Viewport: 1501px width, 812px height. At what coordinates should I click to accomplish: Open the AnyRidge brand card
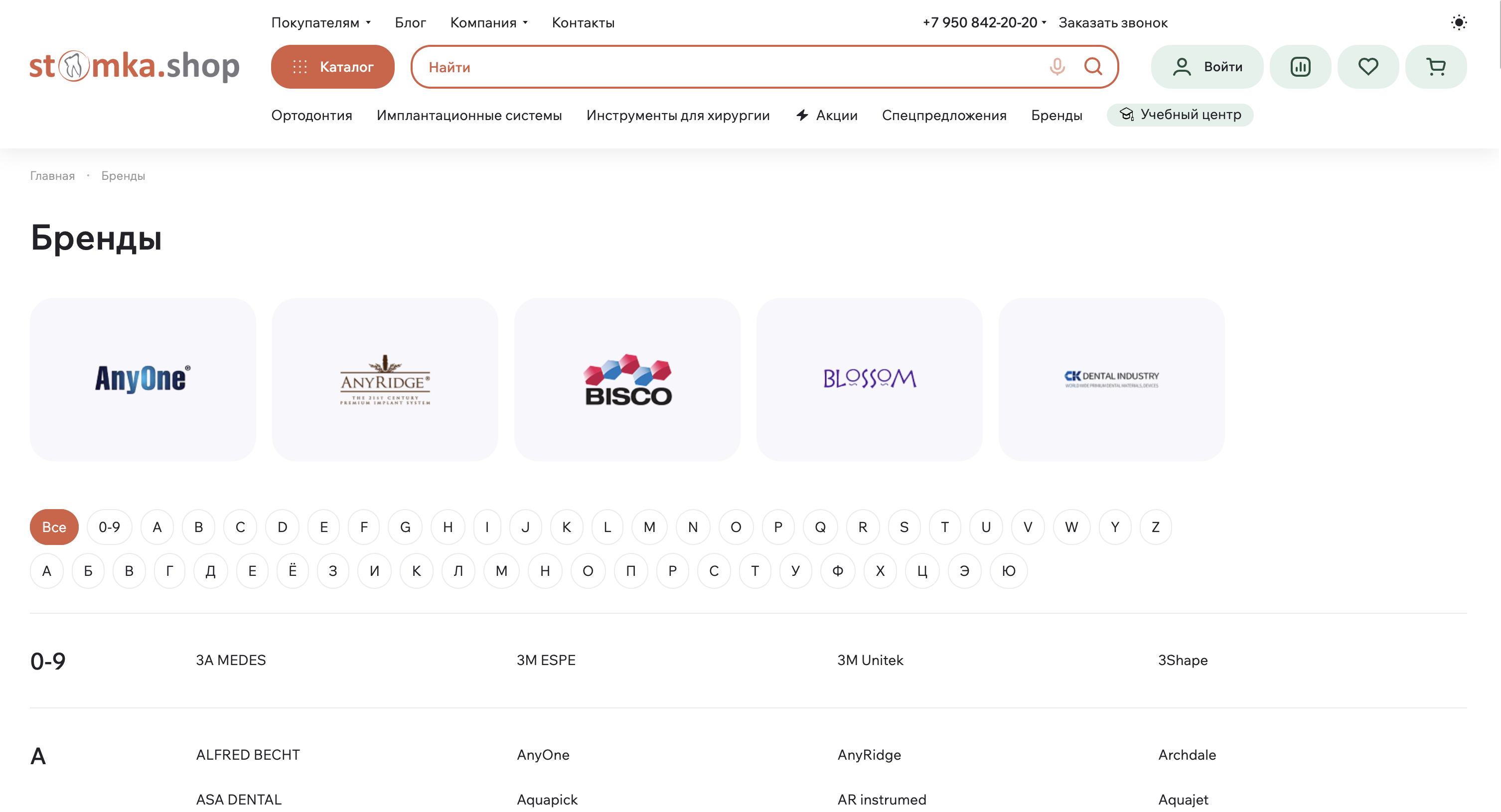click(x=385, y=379)
